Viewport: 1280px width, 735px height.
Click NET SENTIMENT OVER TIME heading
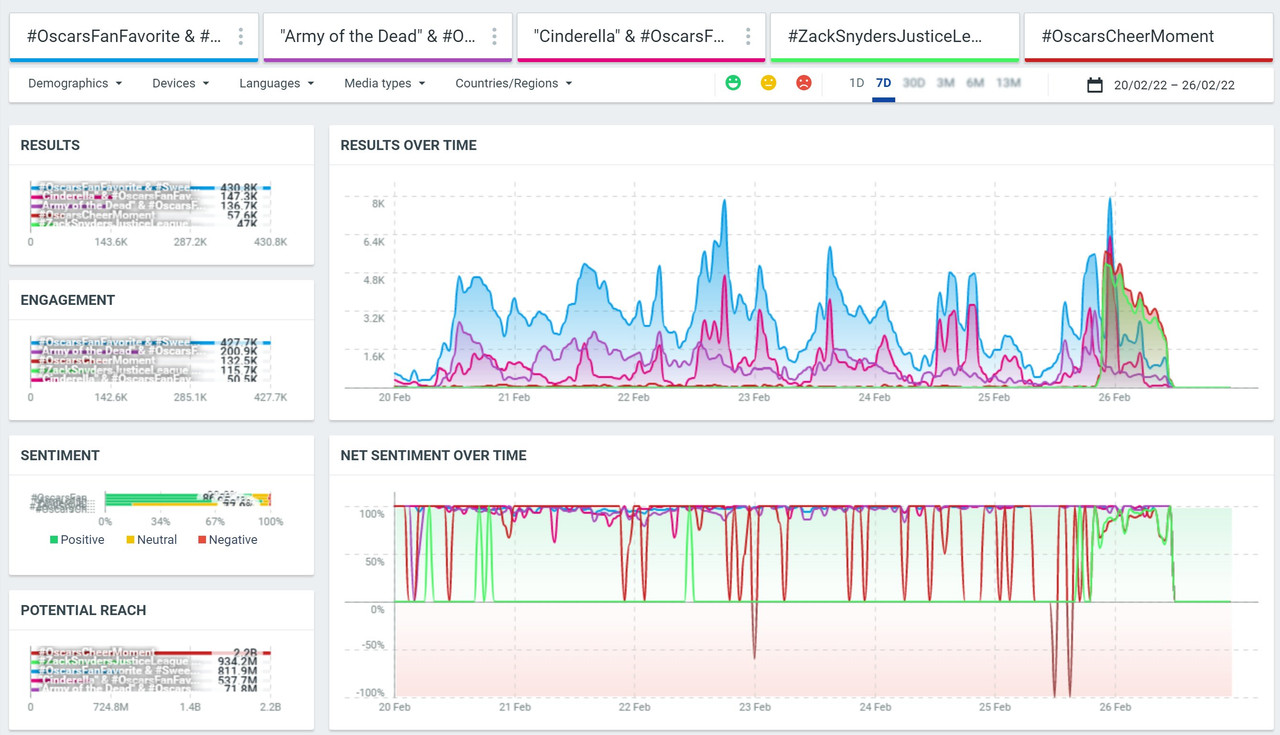[433, 455]
